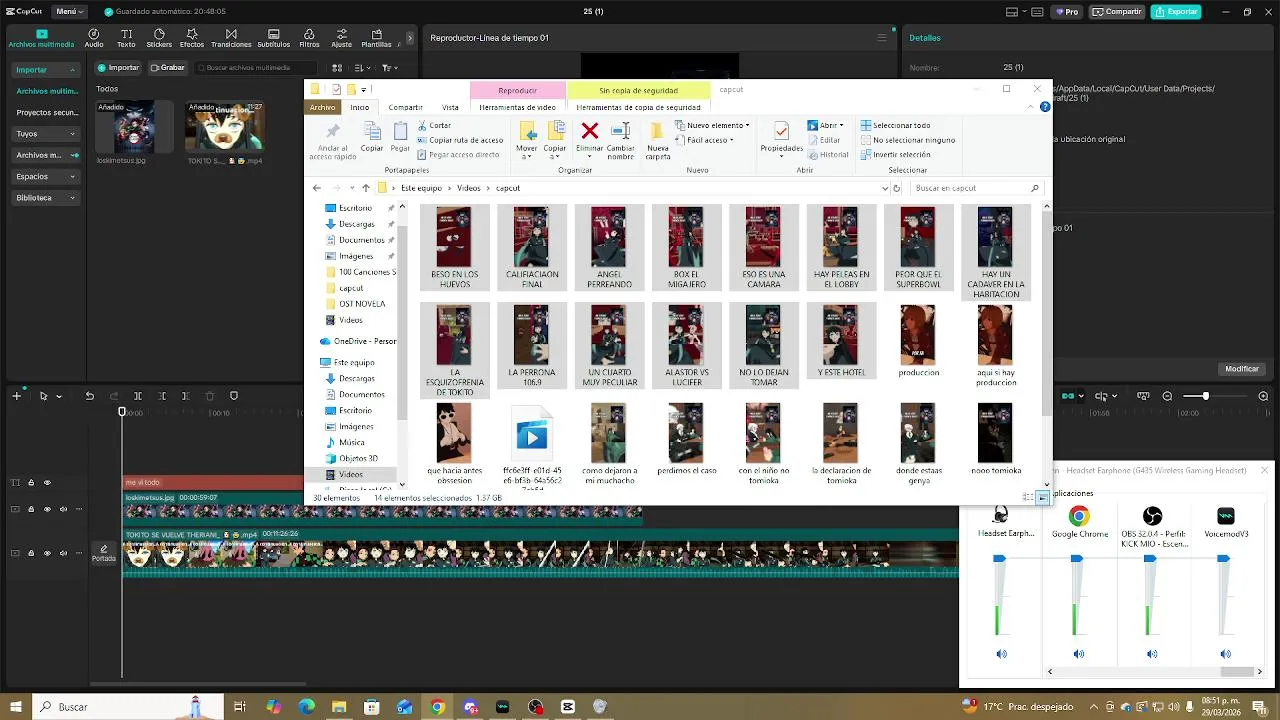1280x720 pixels.
Task: Expand the Tuyos section in CapCut sidebar
Action: (x=46, y=134)
